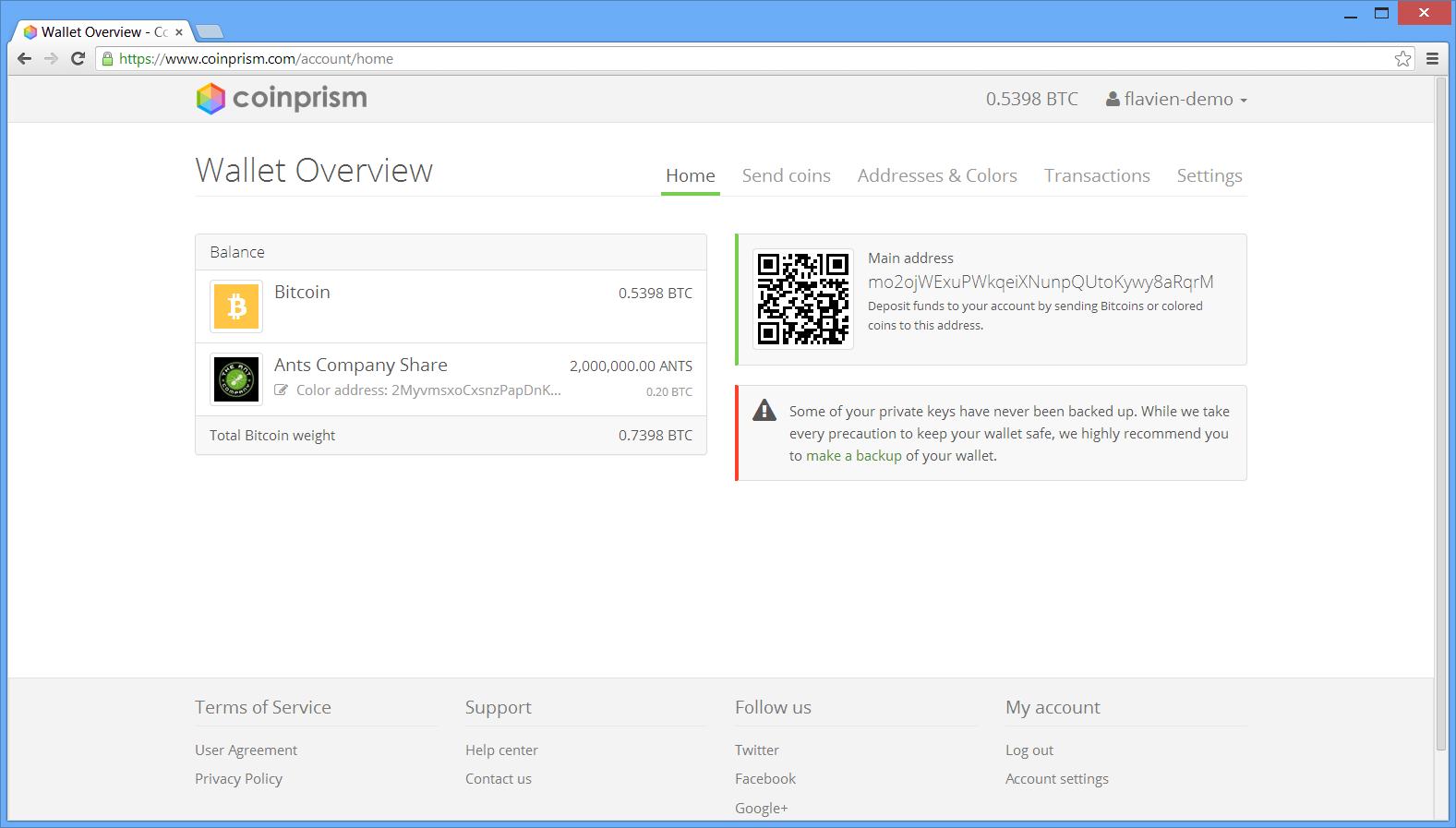Click the browser Back arrow
The image size is (1456, 828).
tap(25, 58)
